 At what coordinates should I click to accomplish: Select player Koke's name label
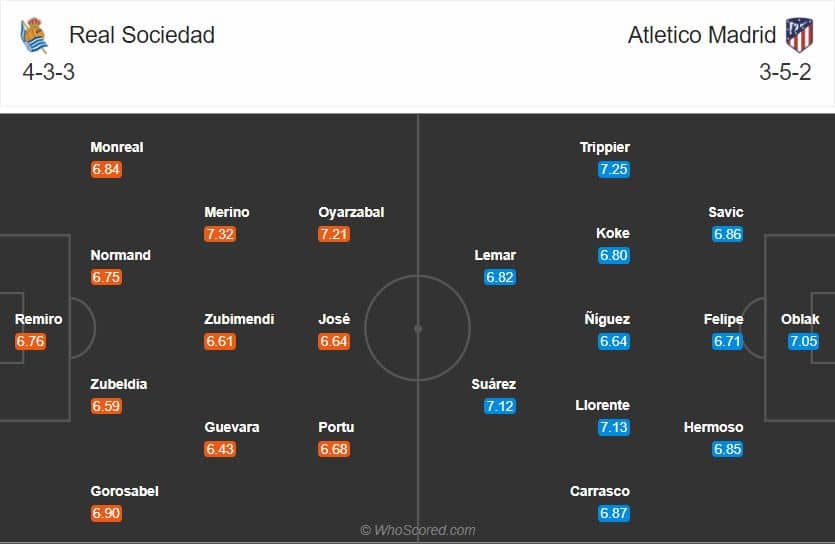pyautogui.click(x=613, y=233)
